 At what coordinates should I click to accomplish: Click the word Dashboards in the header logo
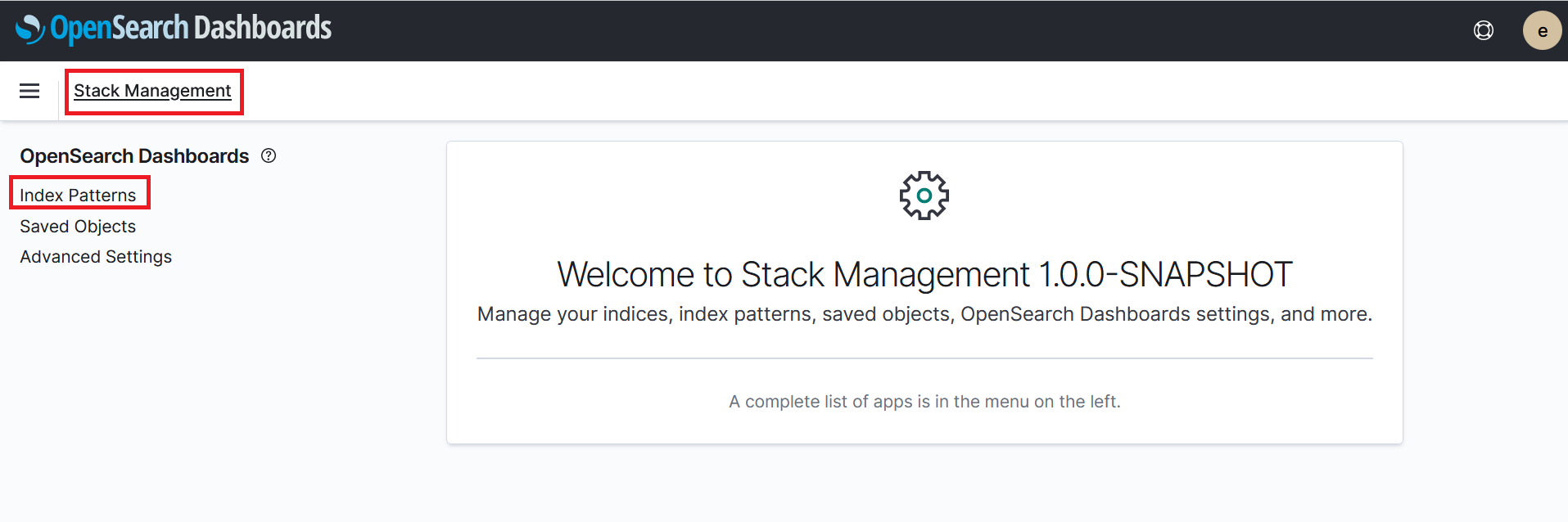263,29
